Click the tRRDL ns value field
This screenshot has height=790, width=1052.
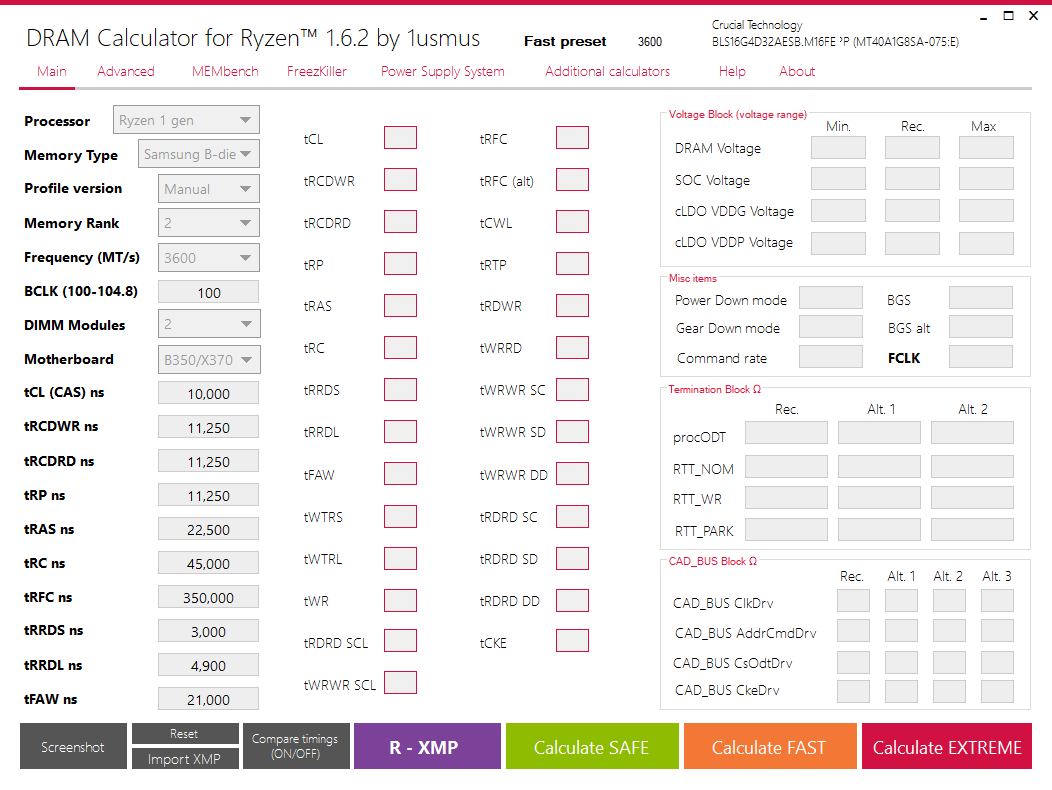pos(209,665)
